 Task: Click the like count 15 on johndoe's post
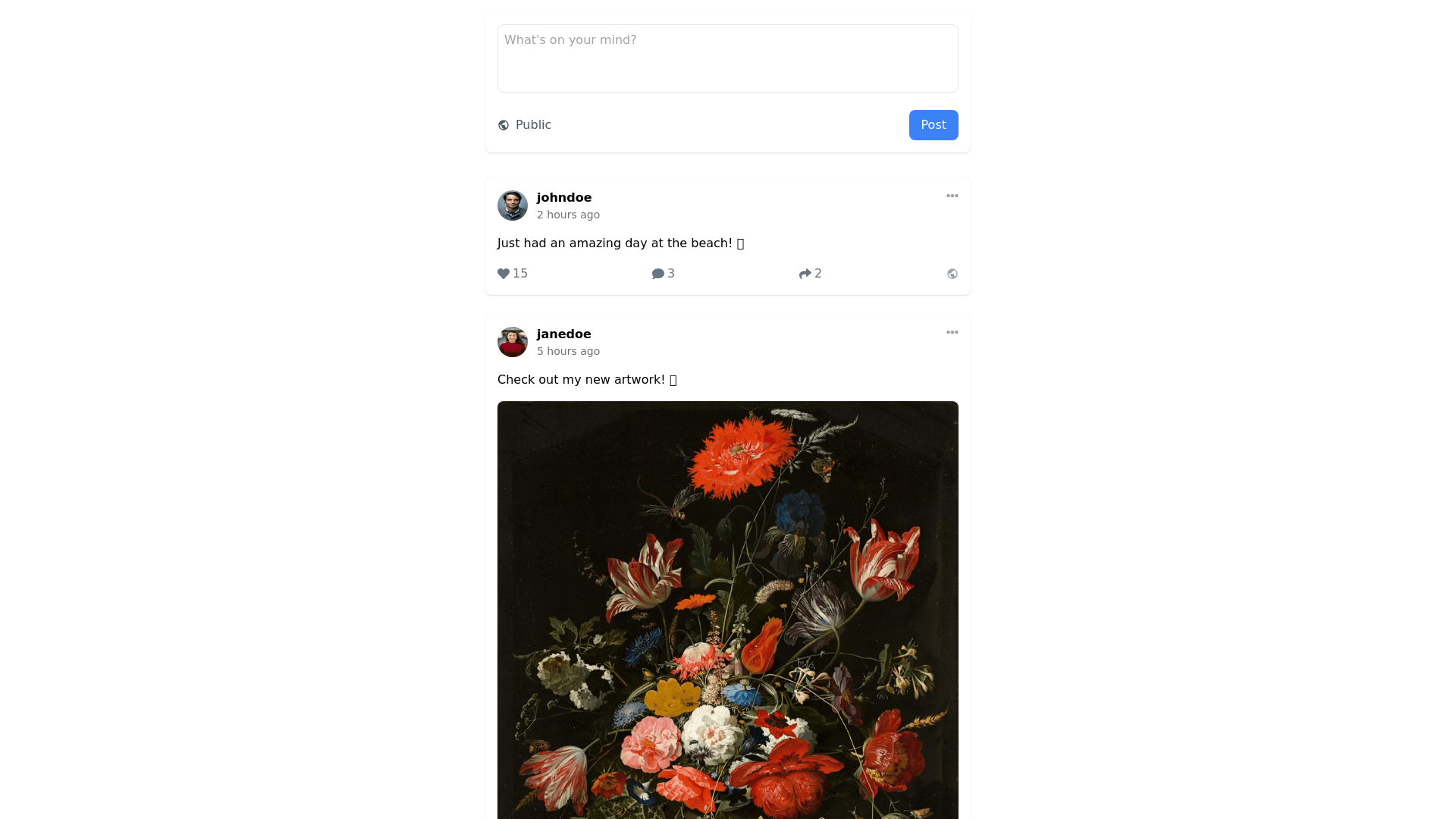click(520, 274)
